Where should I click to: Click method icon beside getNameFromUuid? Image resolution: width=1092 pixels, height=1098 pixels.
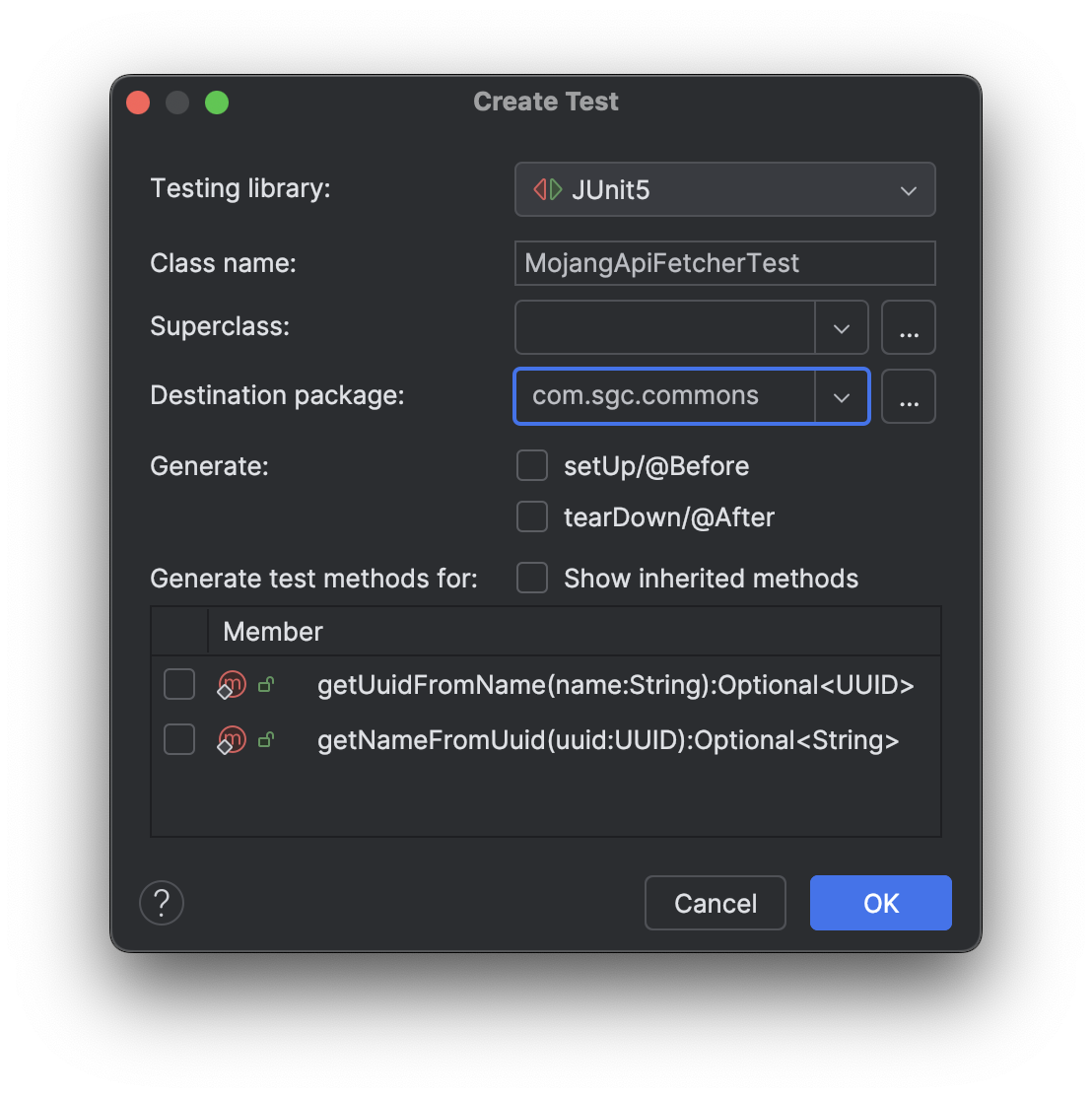coord(232,740)
